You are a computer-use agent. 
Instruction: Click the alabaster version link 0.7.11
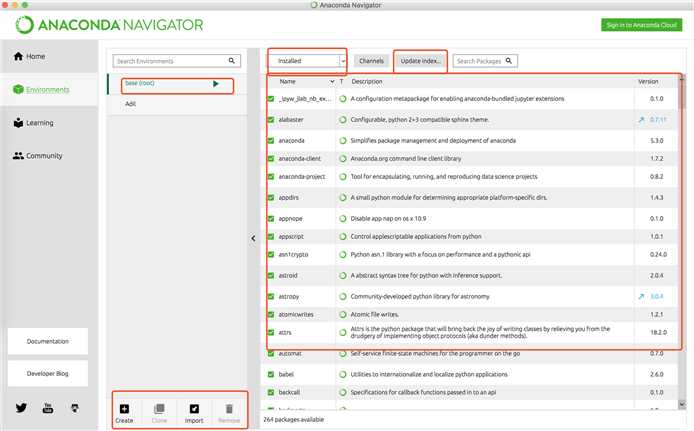(x=658, y=119)
